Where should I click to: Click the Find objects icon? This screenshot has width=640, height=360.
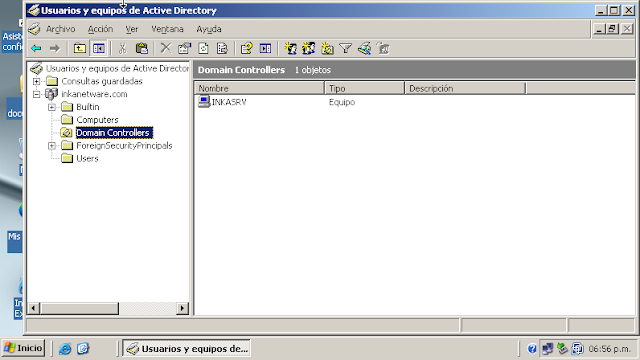click(364, 49)
